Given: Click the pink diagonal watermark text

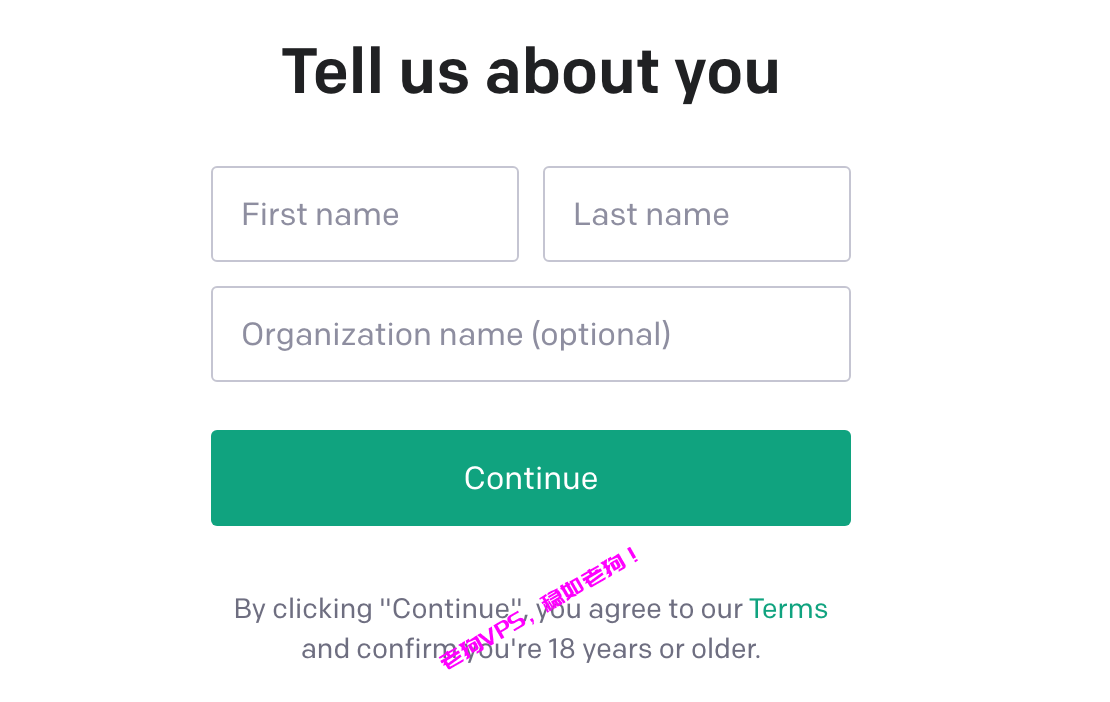Looking at the screenshot, I should tap(539, 609).
